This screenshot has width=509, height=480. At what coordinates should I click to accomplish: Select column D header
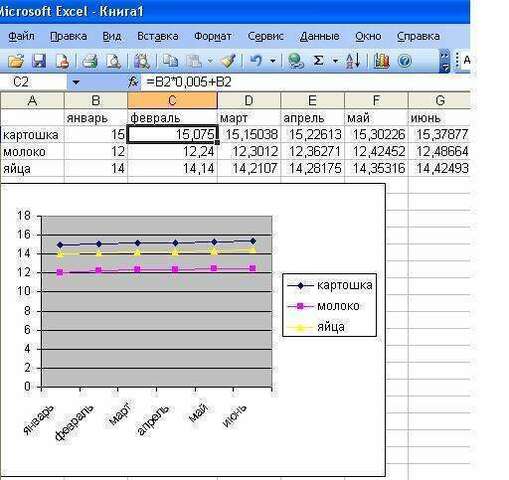pyautogui.click(x=249, y=101)
